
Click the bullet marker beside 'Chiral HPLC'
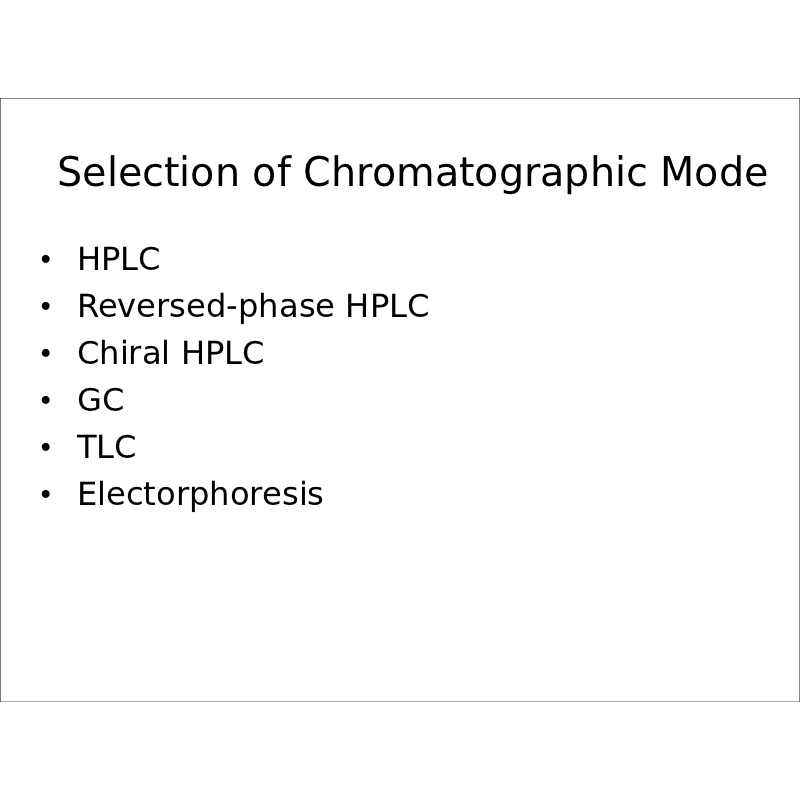45,355
